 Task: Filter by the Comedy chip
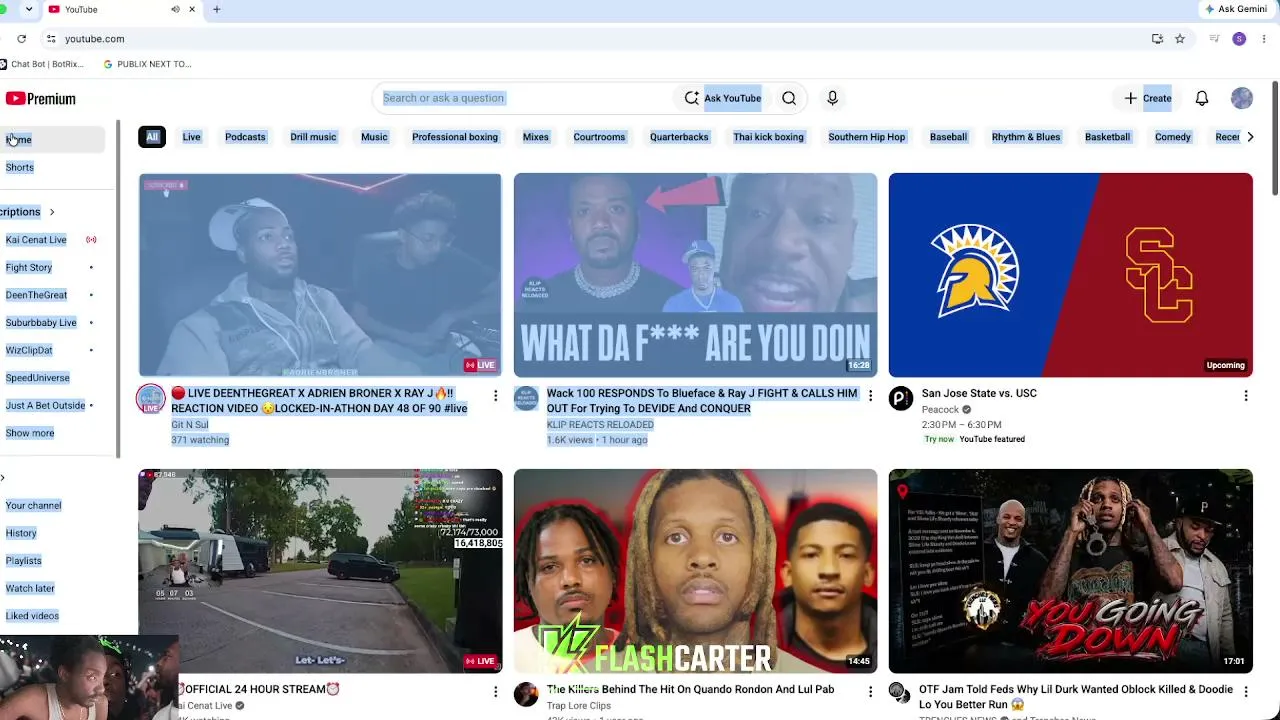coord(1173,137)
